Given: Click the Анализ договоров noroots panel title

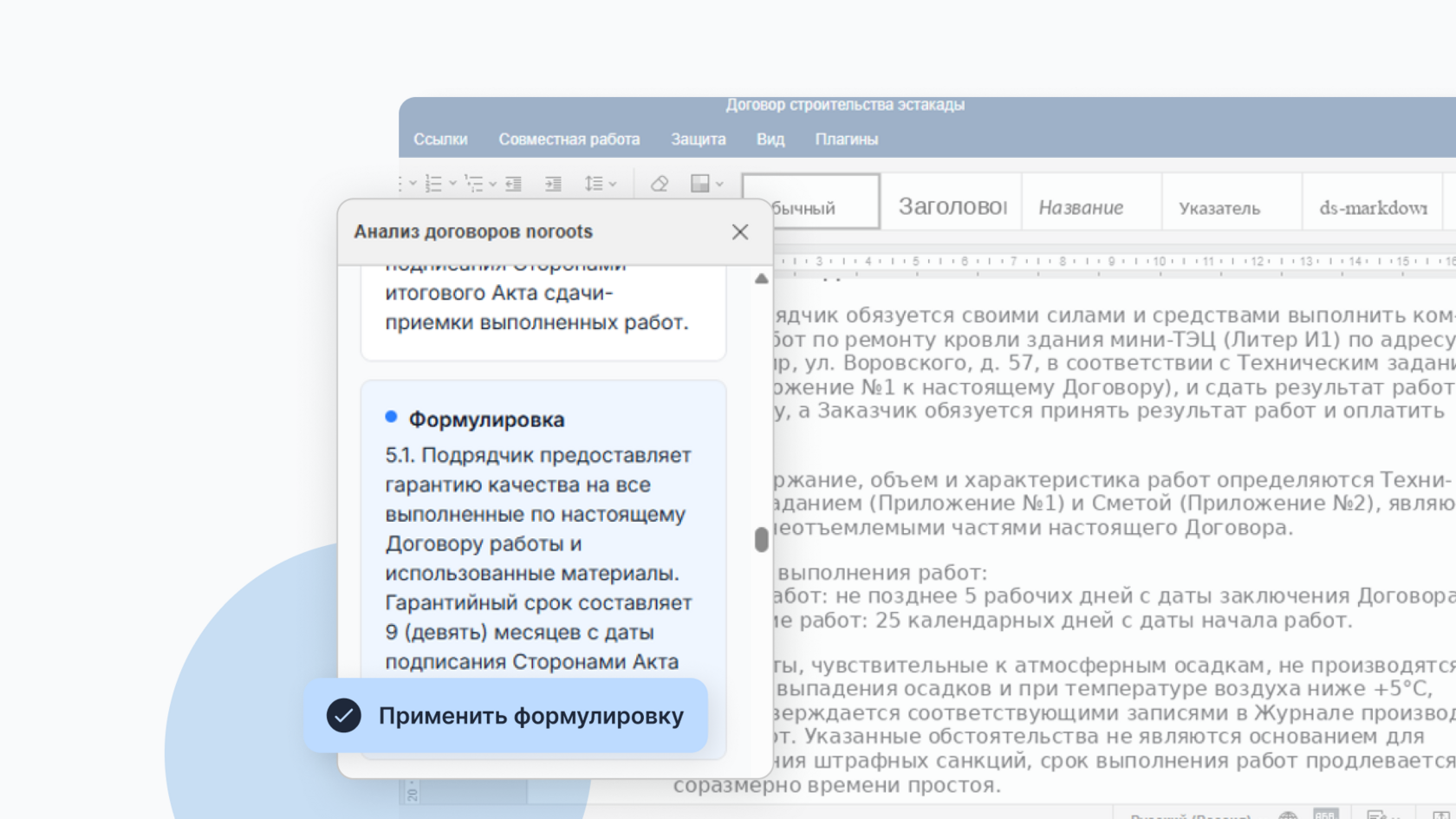Looking at the screenshot, I should coord(473,231).
